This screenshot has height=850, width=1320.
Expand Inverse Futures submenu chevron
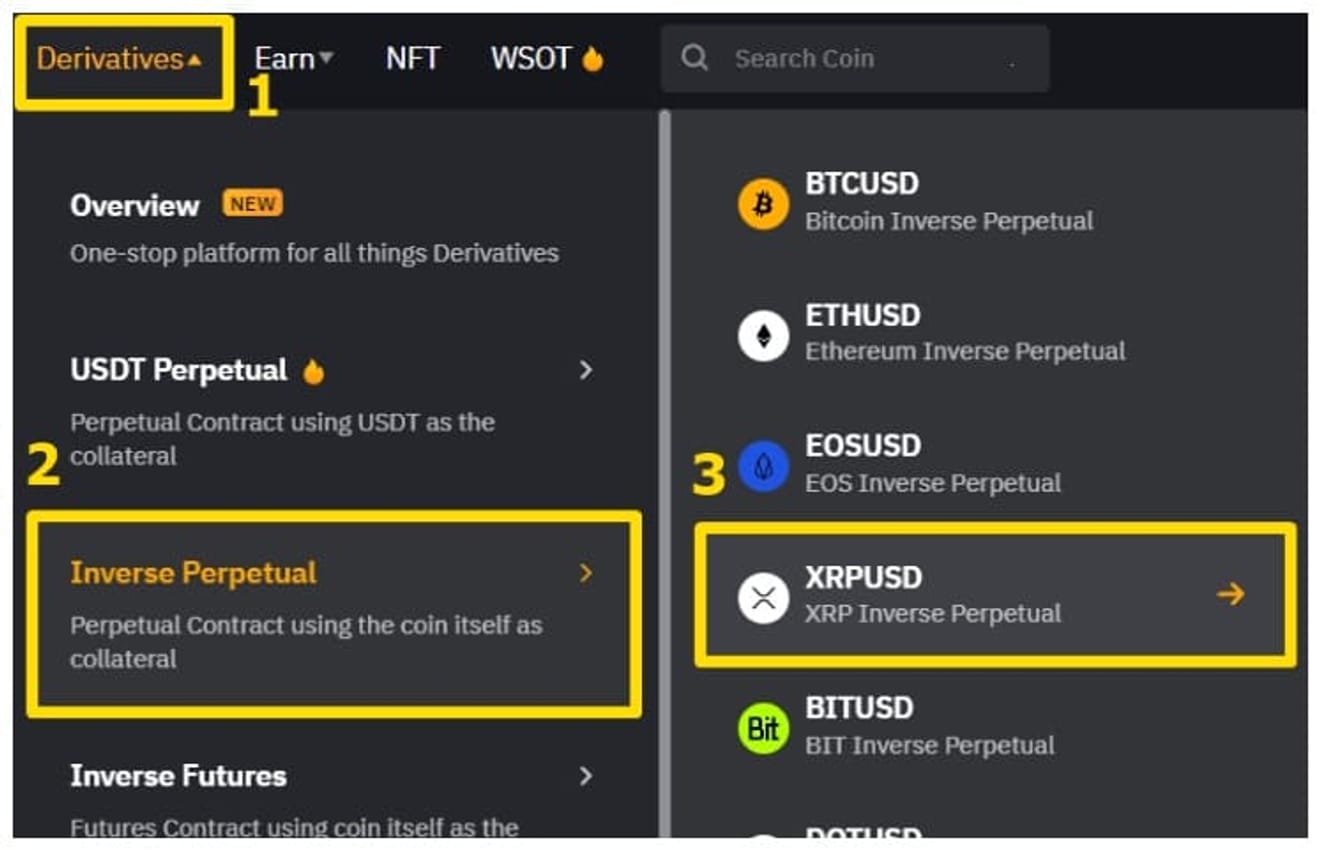[x=586, y=775]
